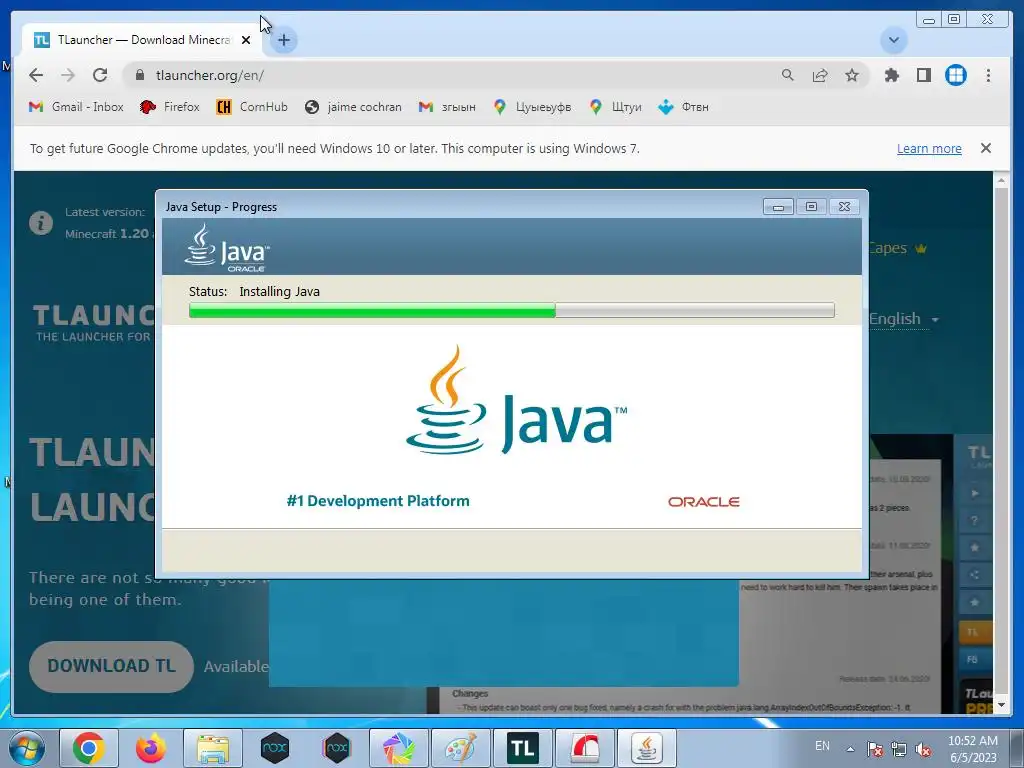Image resolution: width=1024 pixels, height=768 pixels.
Task: Click EN language indicator in tray
Action: pos(822,746)
